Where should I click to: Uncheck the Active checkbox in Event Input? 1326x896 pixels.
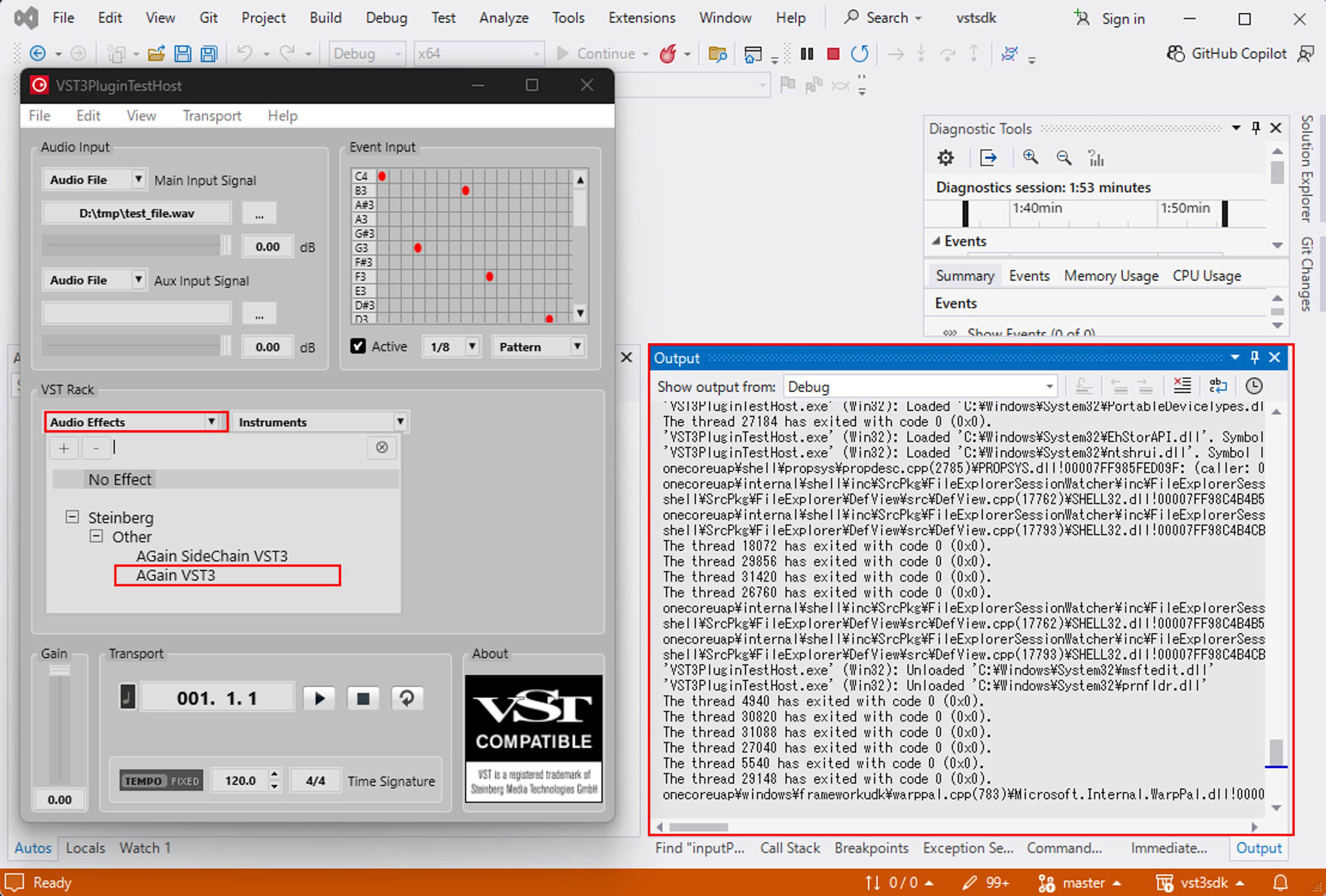pos(359,346)
